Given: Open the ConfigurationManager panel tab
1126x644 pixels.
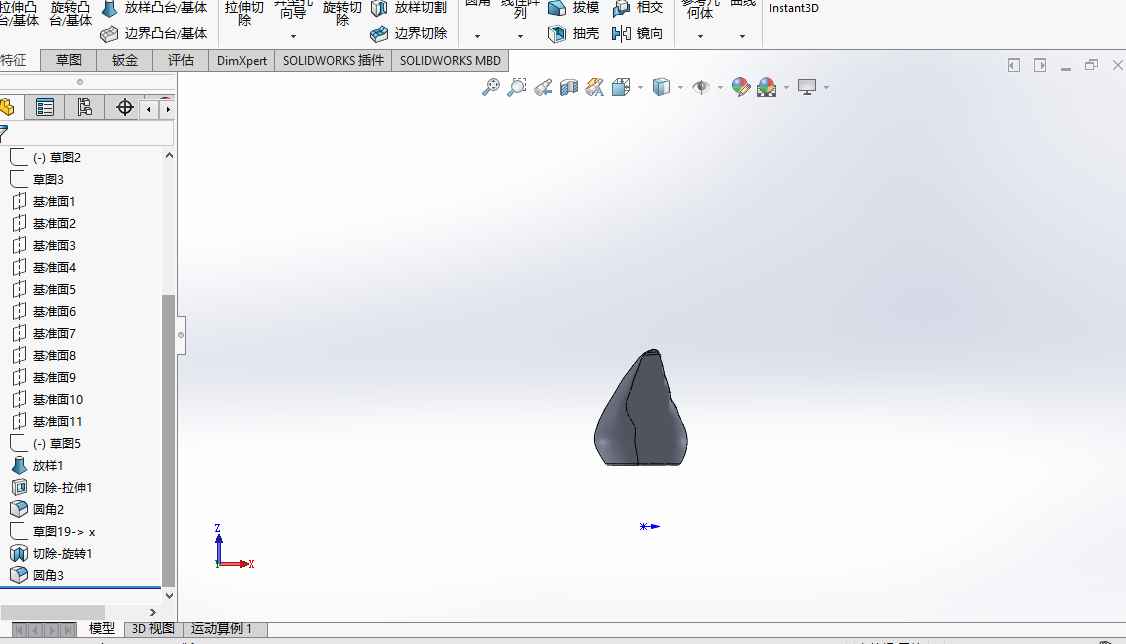Looking at the screenshot, I should point(85,108).
